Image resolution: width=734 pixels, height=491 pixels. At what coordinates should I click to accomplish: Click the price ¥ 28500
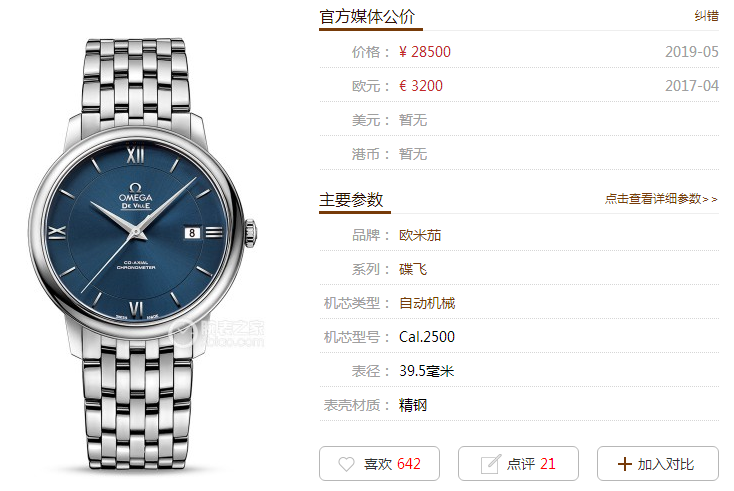pos(425,51)
